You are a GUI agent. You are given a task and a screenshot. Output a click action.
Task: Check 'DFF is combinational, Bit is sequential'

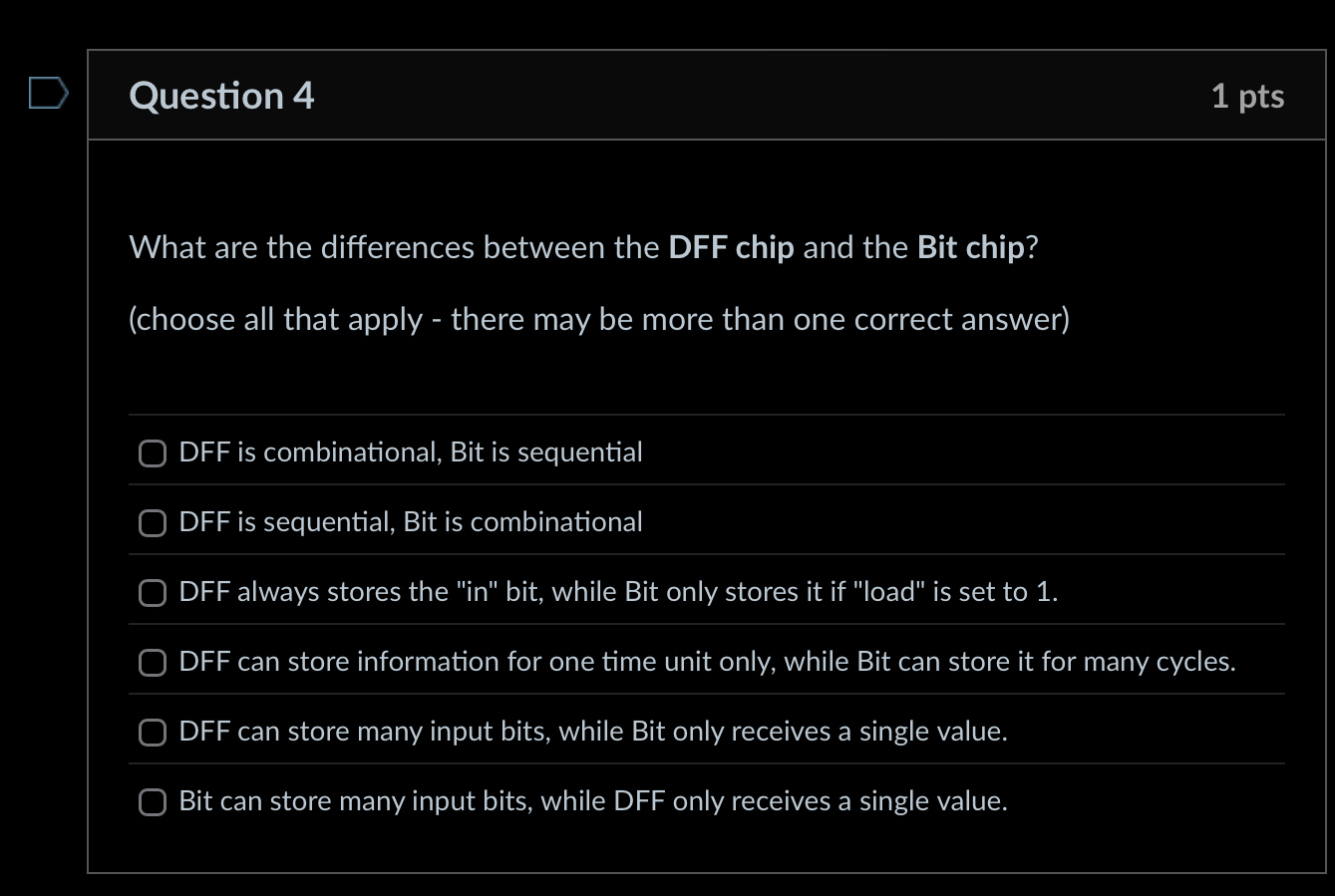[x=152, y=452]
